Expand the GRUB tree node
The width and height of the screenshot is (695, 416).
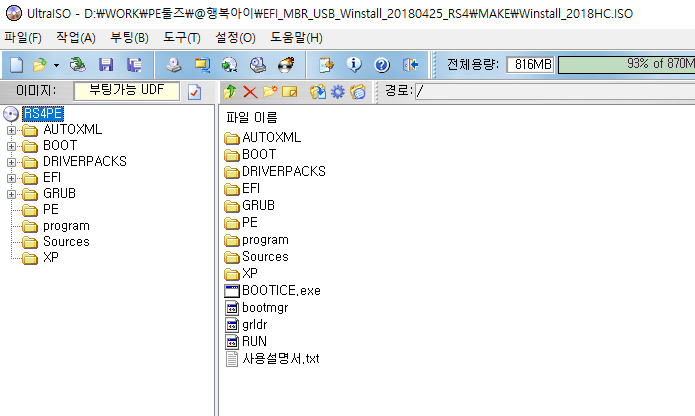12,194
